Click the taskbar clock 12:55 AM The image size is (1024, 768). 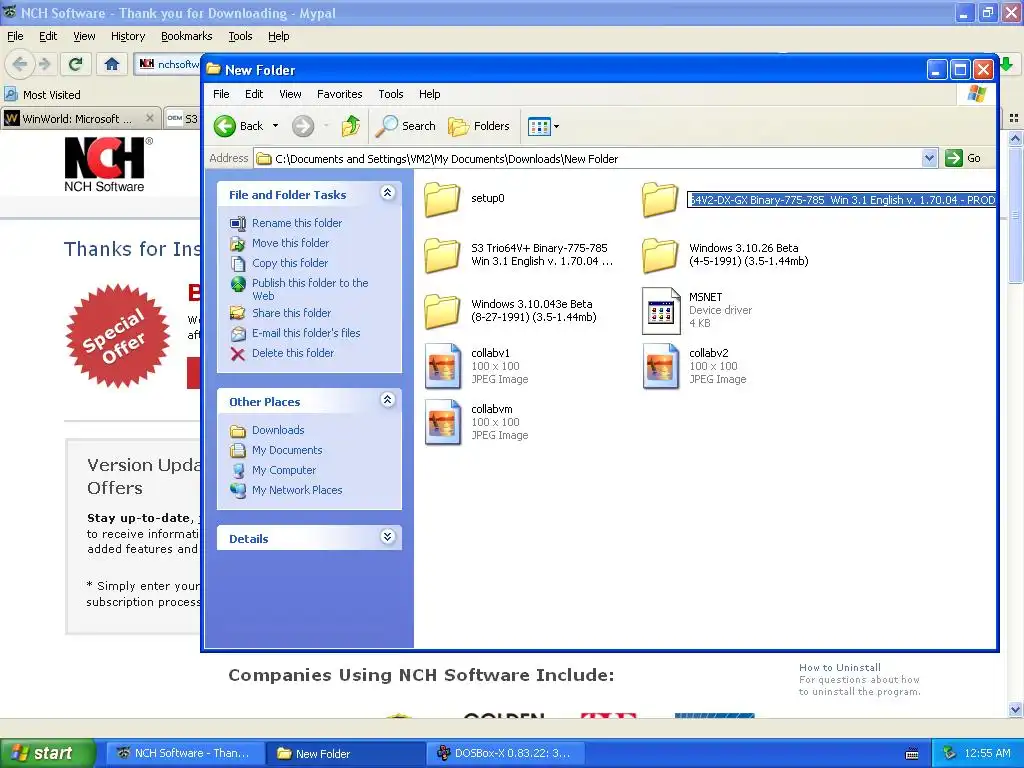987,753
